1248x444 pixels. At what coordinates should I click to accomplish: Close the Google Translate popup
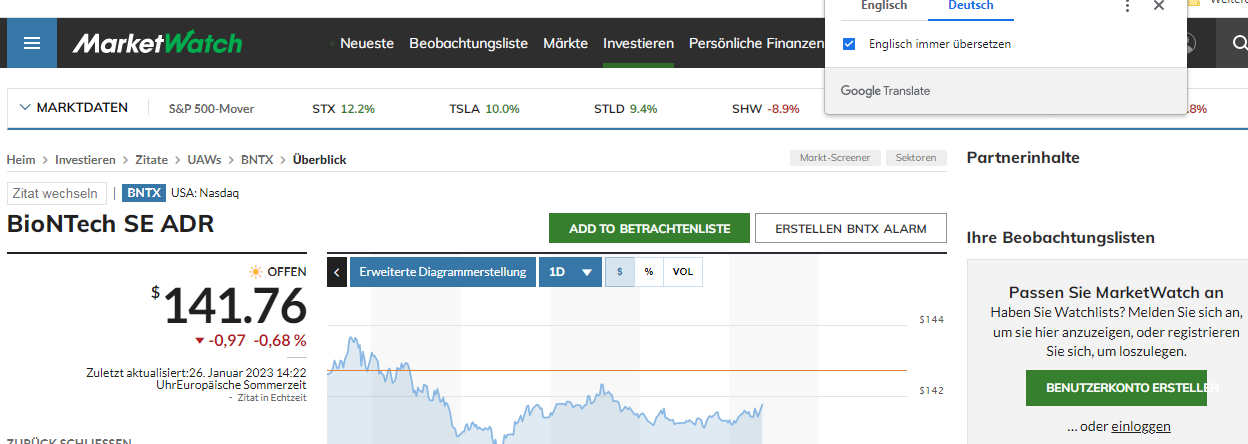1159,6
